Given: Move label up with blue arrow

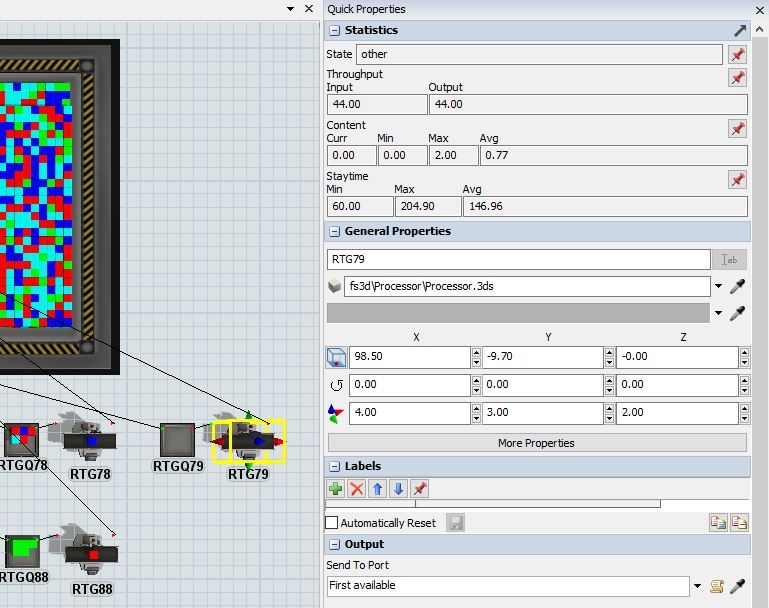Looking at the screenshot, I should tap(377, 488).
